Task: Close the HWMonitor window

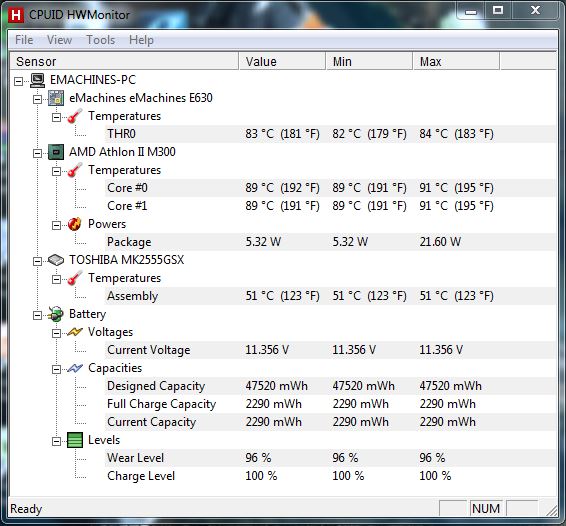Action: (x=535, y=11)
